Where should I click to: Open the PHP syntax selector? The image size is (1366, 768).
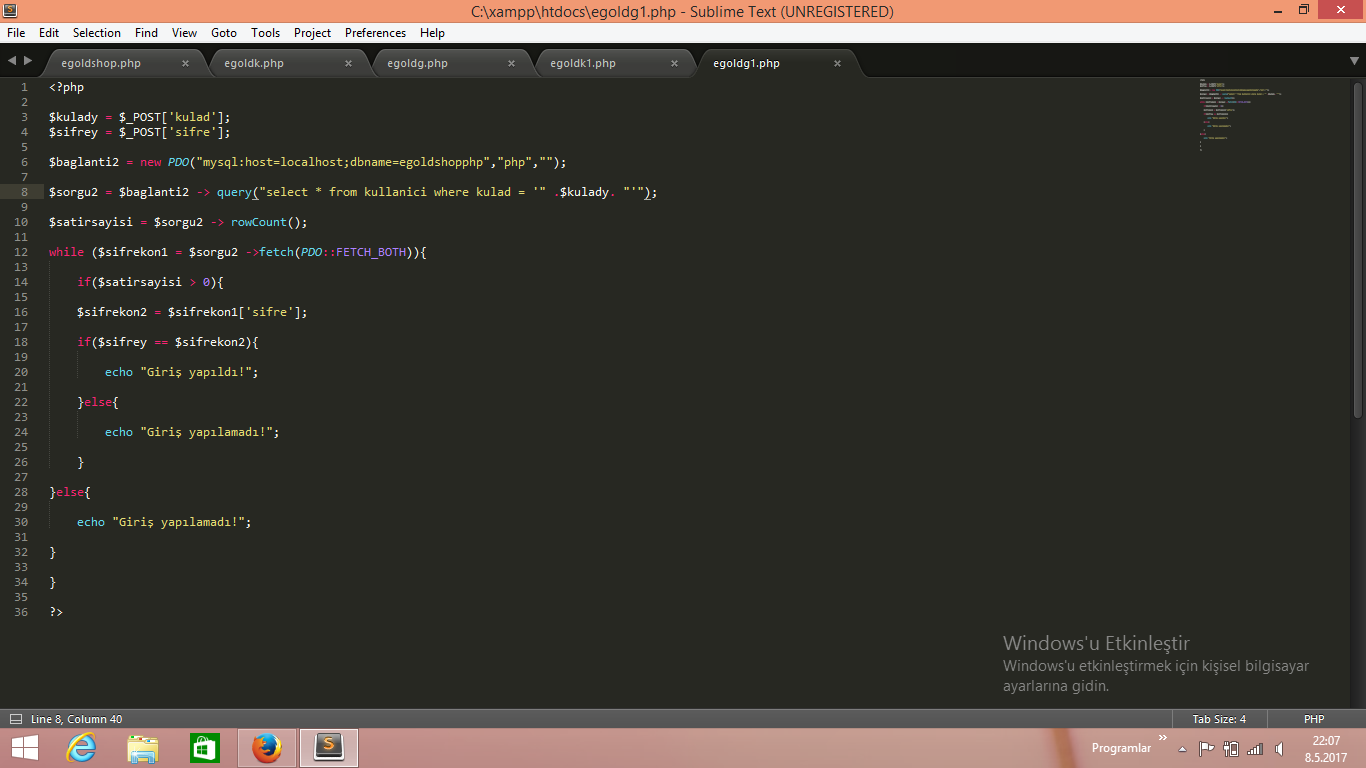pyautogui.click(x=1314, y=719)
